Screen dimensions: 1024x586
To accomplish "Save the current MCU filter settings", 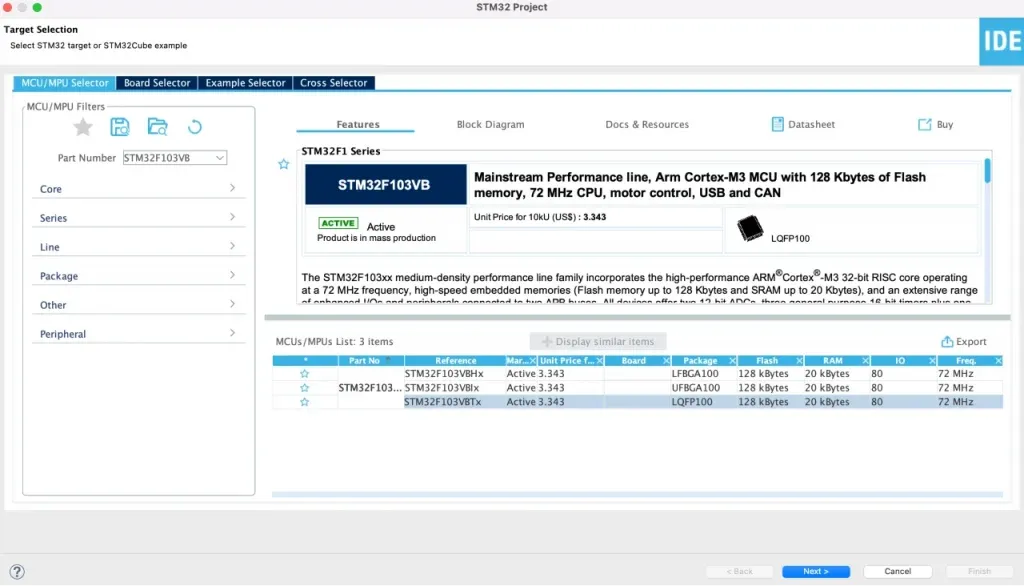I will click(x=120, y=126).
